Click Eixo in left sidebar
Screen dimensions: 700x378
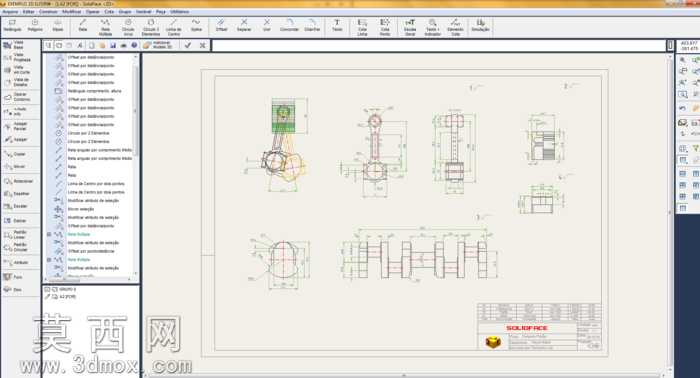point(13,290)
